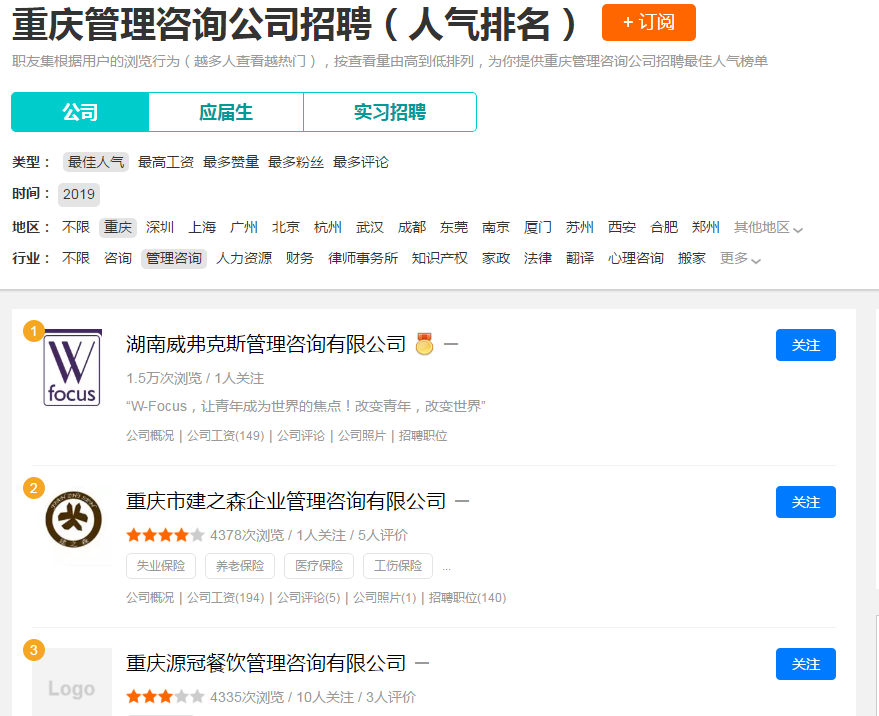
Task: Open 公司工资(149) link
Action: 225,436
